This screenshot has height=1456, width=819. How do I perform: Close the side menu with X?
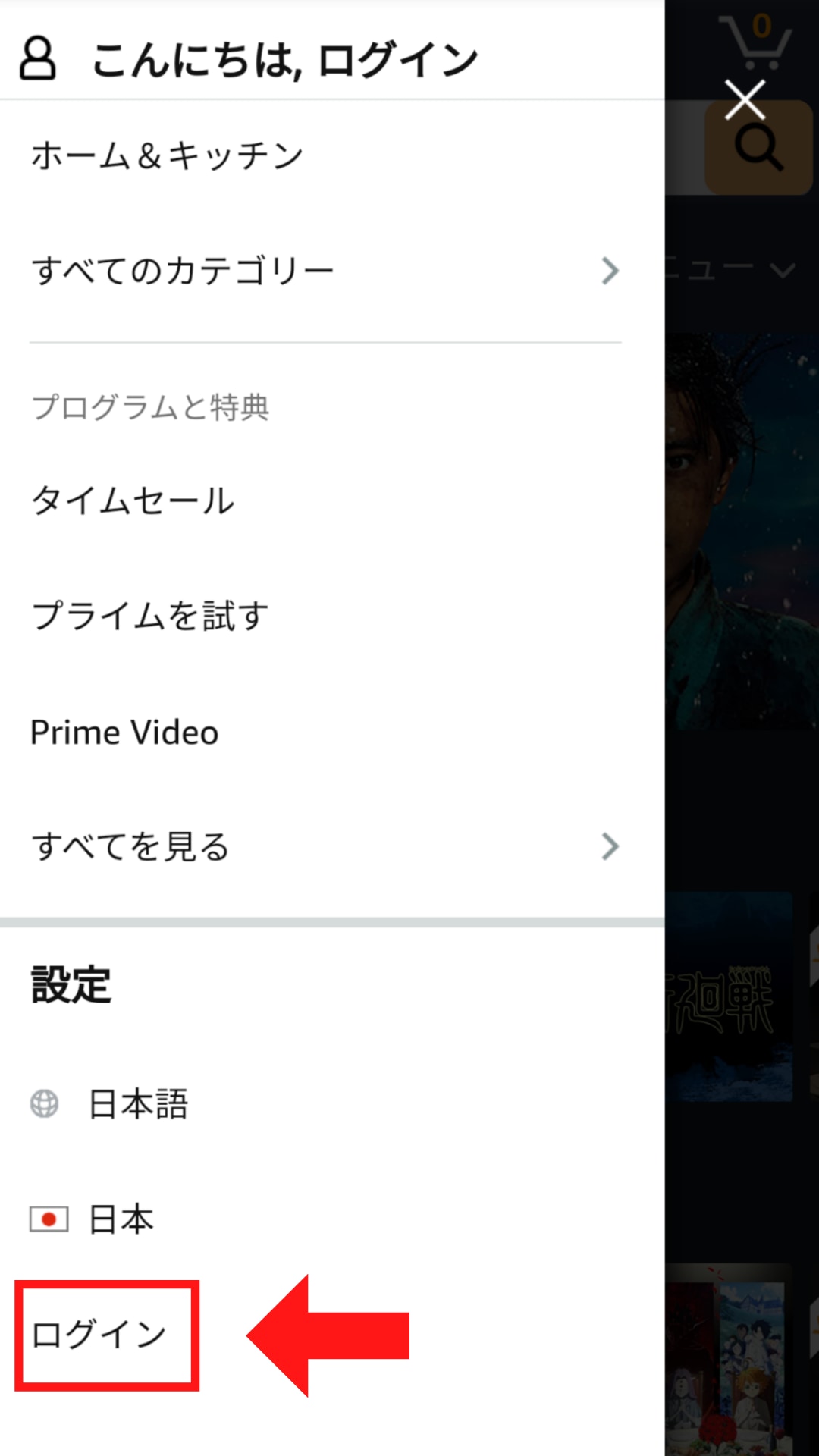click(x=745, y=99)
